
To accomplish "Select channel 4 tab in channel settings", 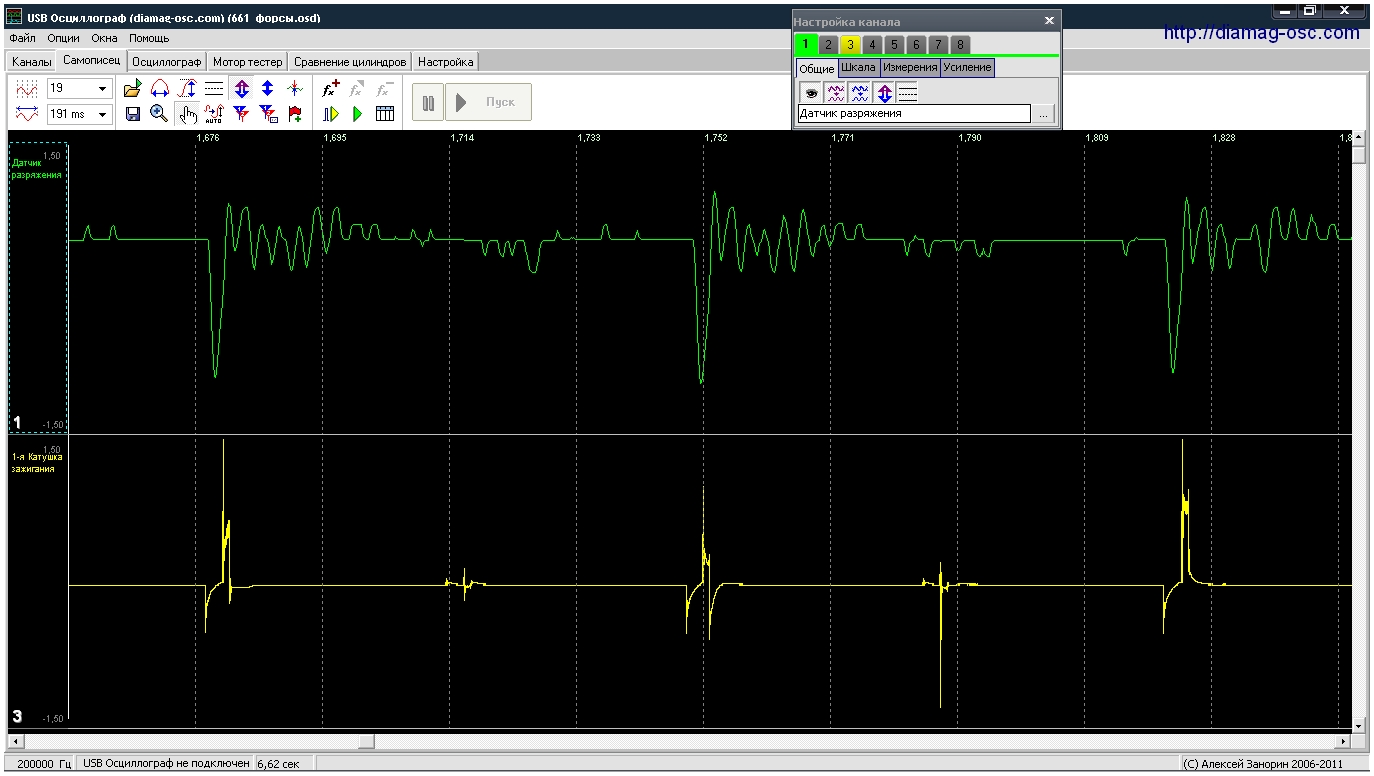I will click(872, 45).
